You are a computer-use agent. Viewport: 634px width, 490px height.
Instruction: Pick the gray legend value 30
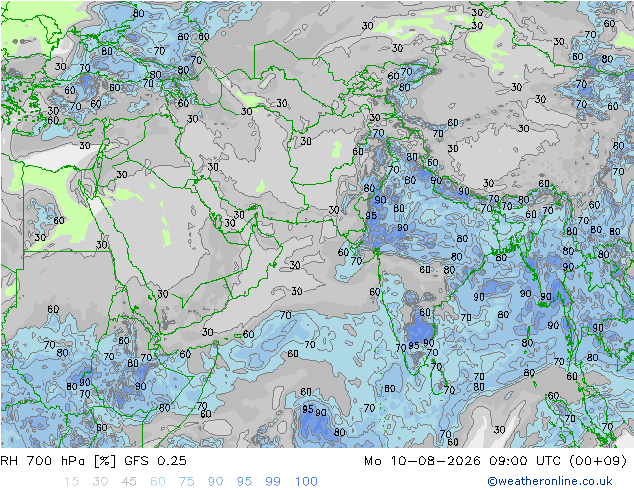(100, 482)
